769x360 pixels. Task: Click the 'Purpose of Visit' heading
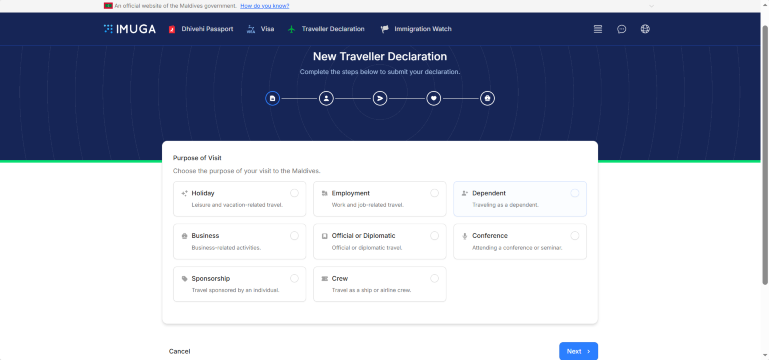(x=197, y=158)
